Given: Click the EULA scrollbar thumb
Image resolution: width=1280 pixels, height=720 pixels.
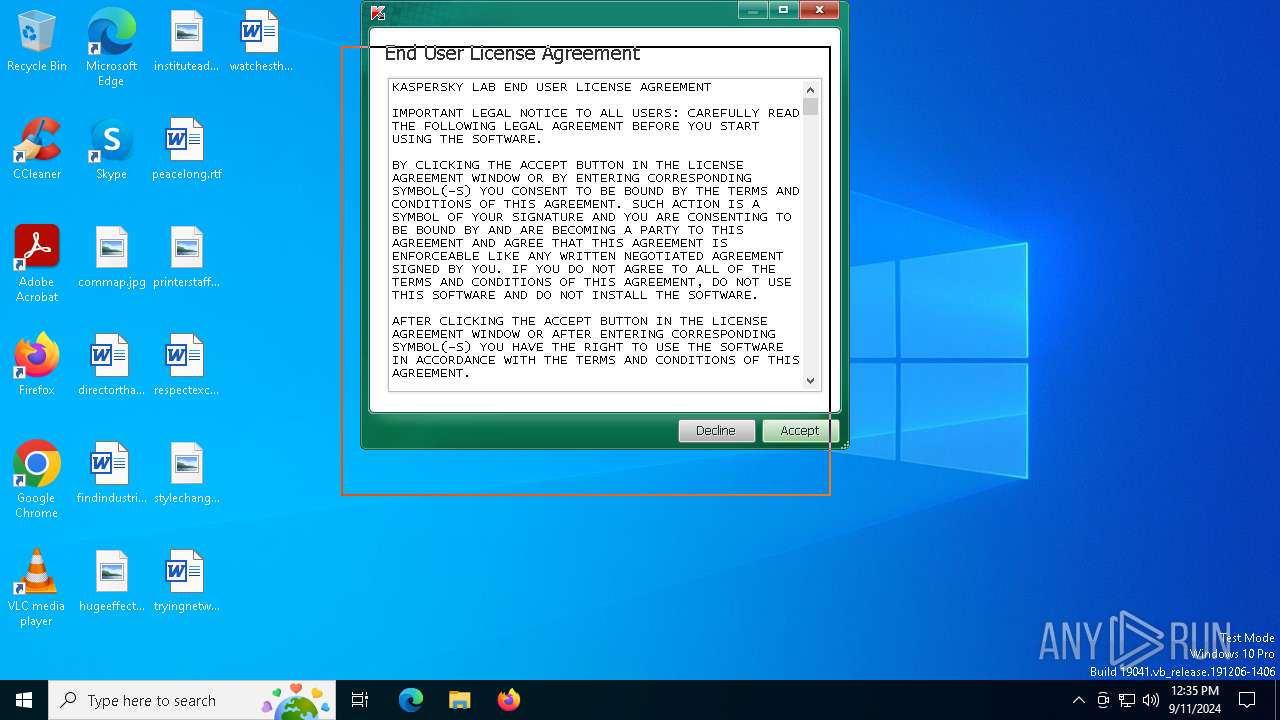Looking at the screenshot, I should pos(810,107).
